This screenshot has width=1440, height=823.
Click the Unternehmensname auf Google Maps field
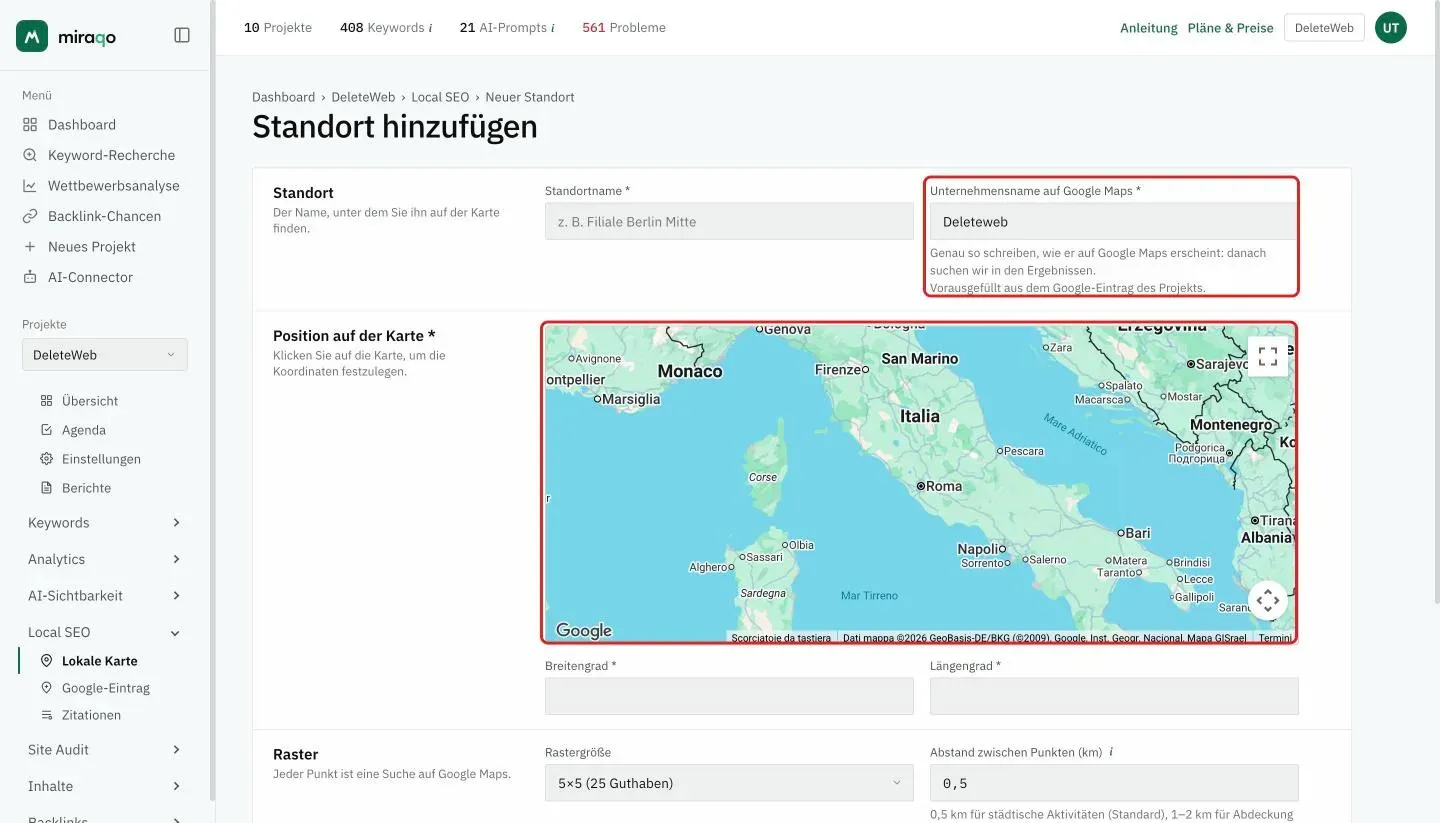point(1114,222)
